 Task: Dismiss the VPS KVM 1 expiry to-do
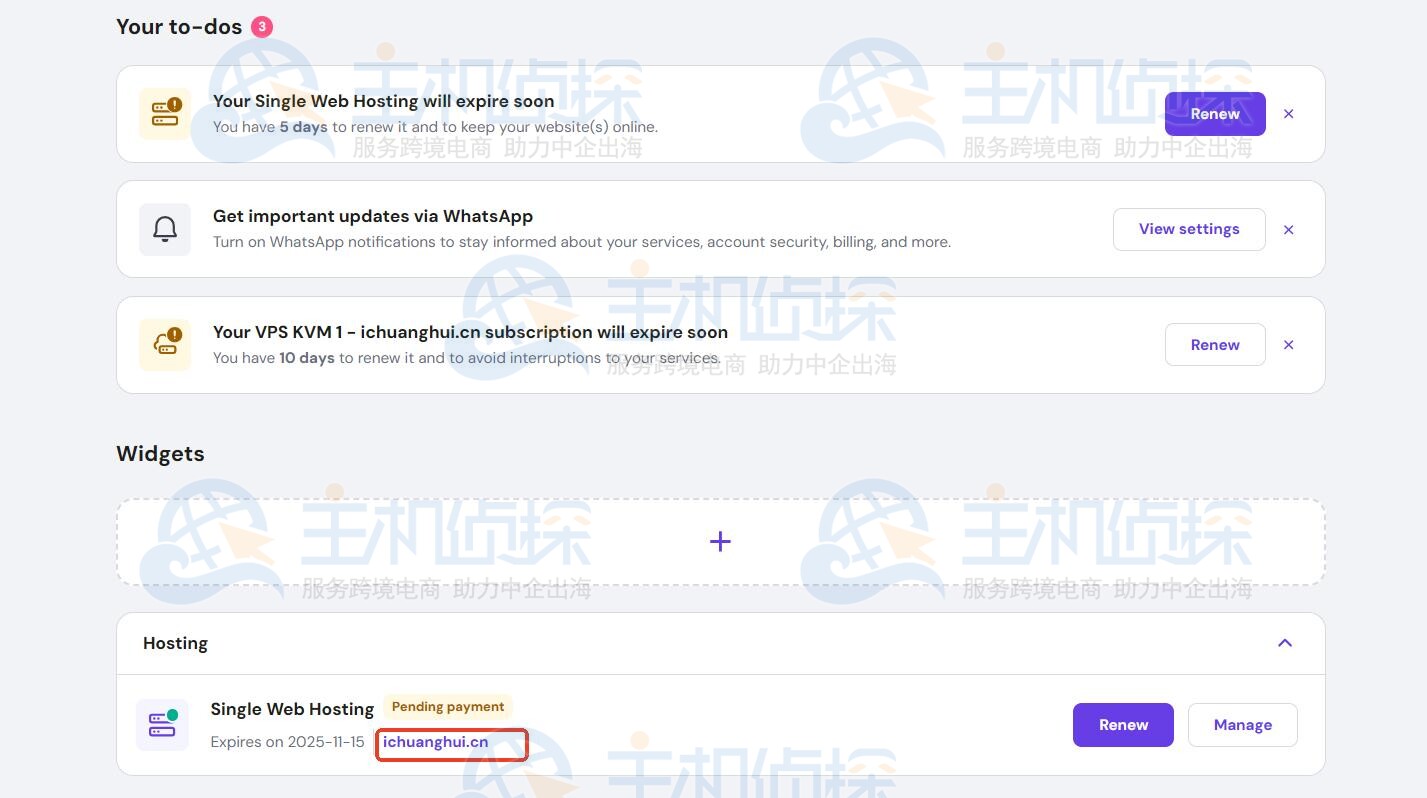pos(1289,345)
